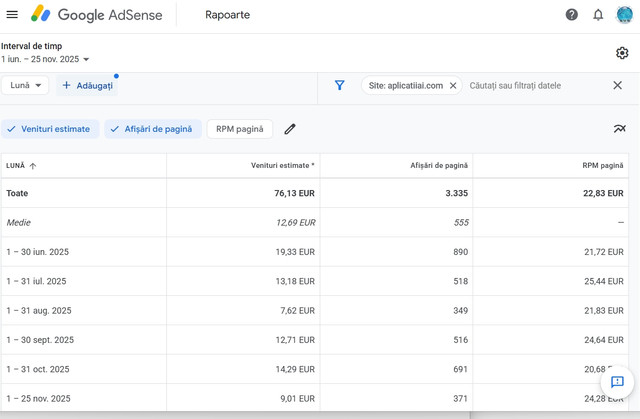The width and height of the screenshot is (640, 419).
Task: Open the user account avatar
Action: (x=624, y=15)
